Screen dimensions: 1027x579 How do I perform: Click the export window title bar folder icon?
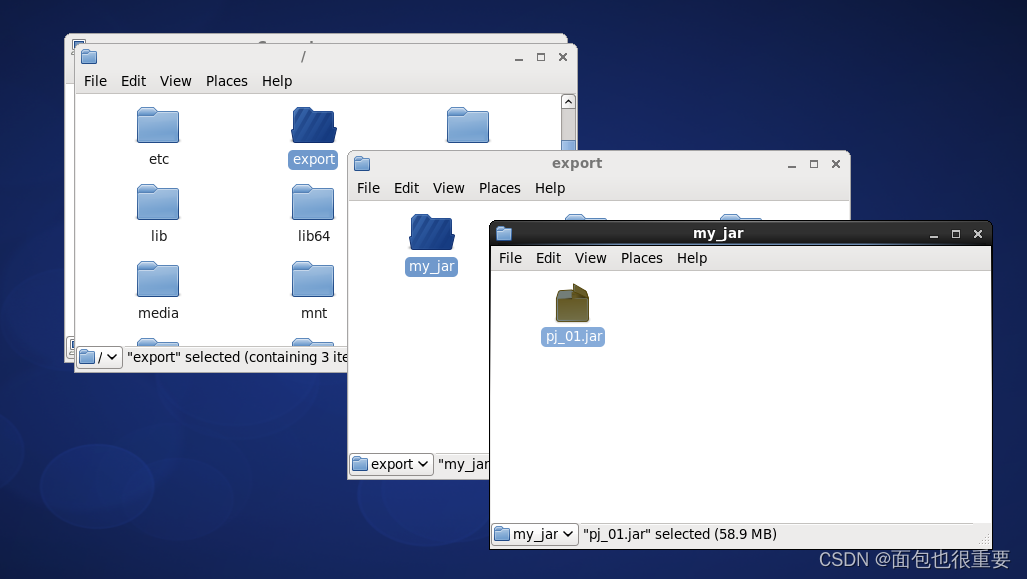(x=362, y=164)
